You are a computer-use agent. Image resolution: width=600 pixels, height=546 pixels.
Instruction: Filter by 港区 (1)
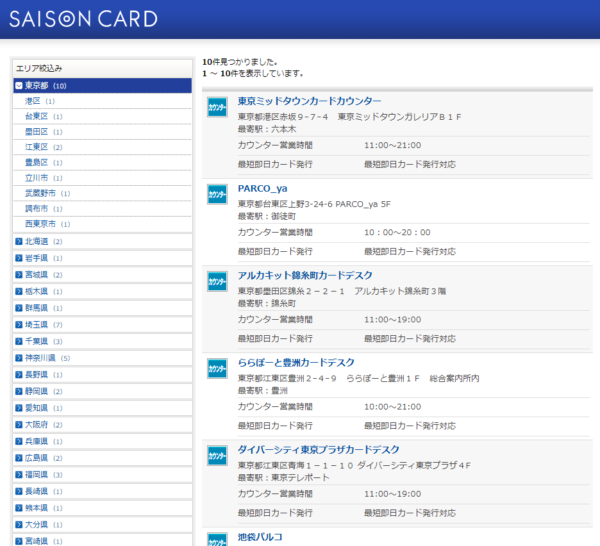[x=103, y=101]
